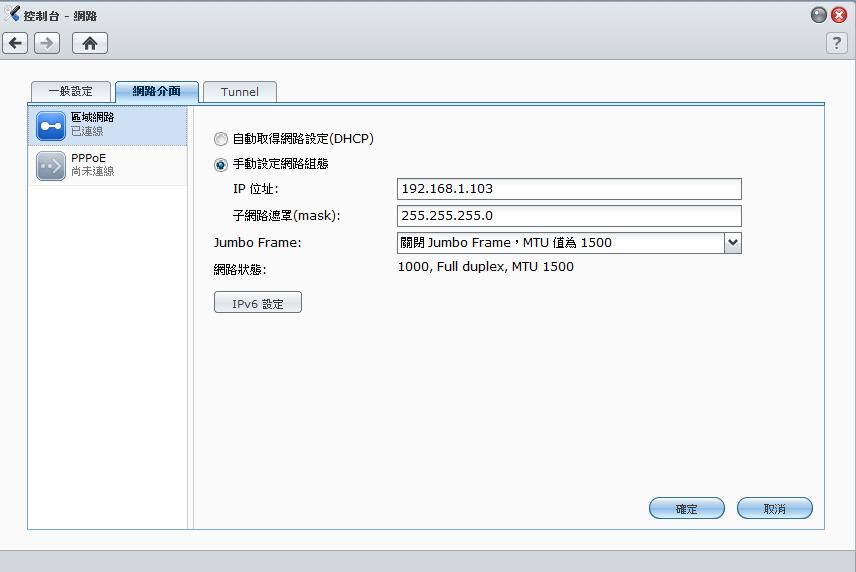This screenshot has width=856, height=572.
Task: Close the window with red X button
Action: point(838,15)
